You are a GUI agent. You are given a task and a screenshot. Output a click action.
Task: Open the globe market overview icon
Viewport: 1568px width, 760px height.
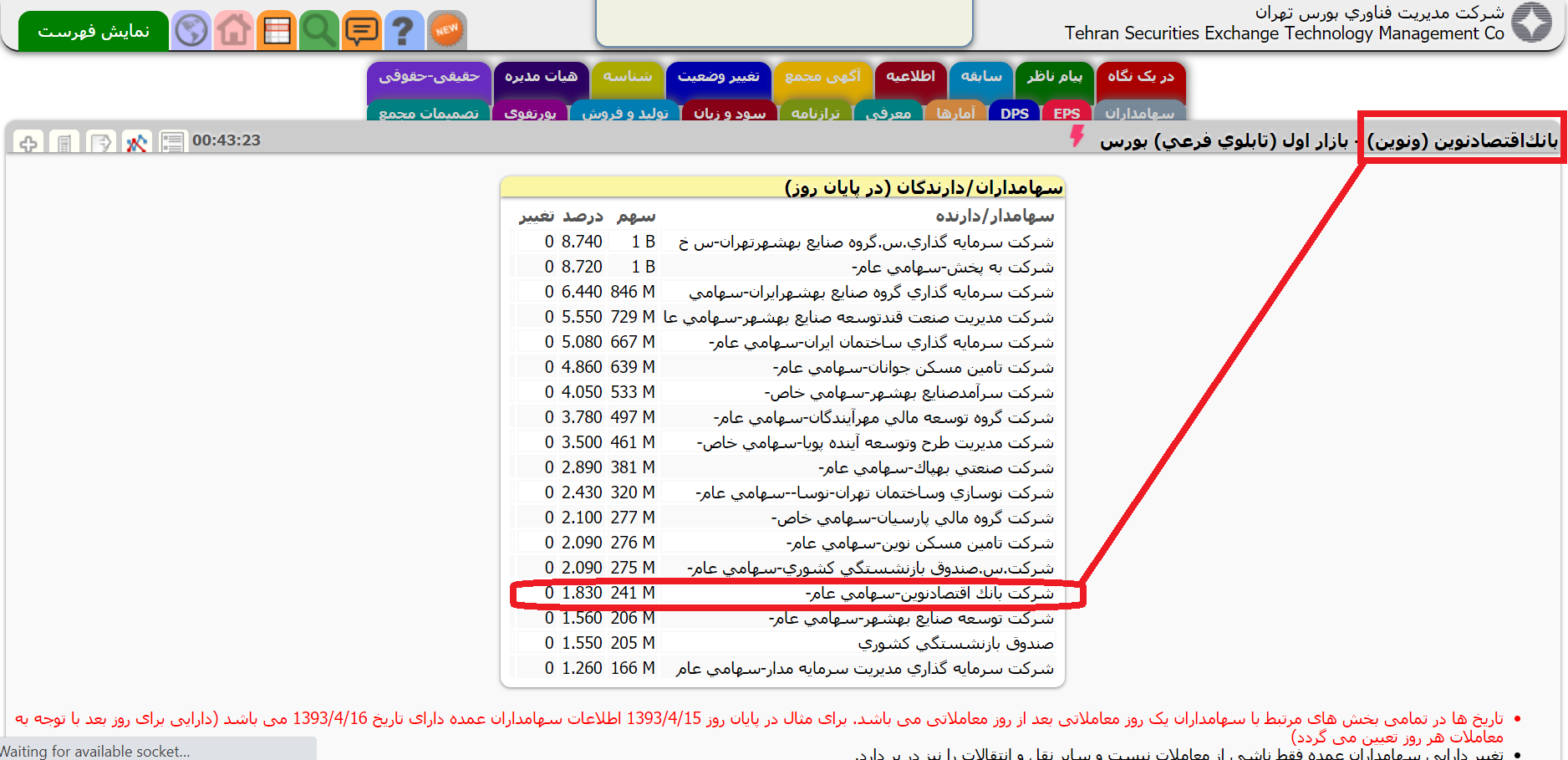(191, 31)
